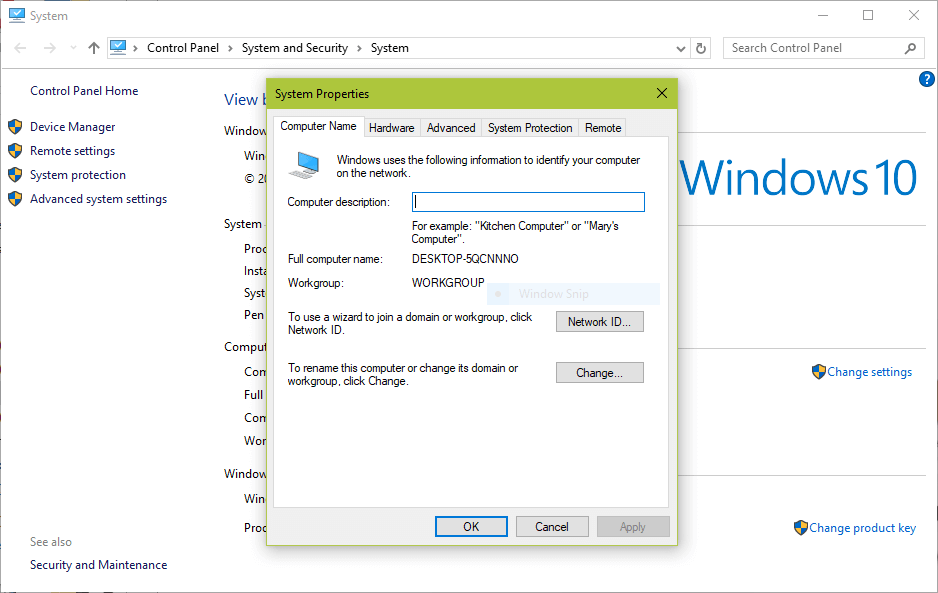Switch to the Hardware tab
The image size is (938, 593).
coord(391,127)
